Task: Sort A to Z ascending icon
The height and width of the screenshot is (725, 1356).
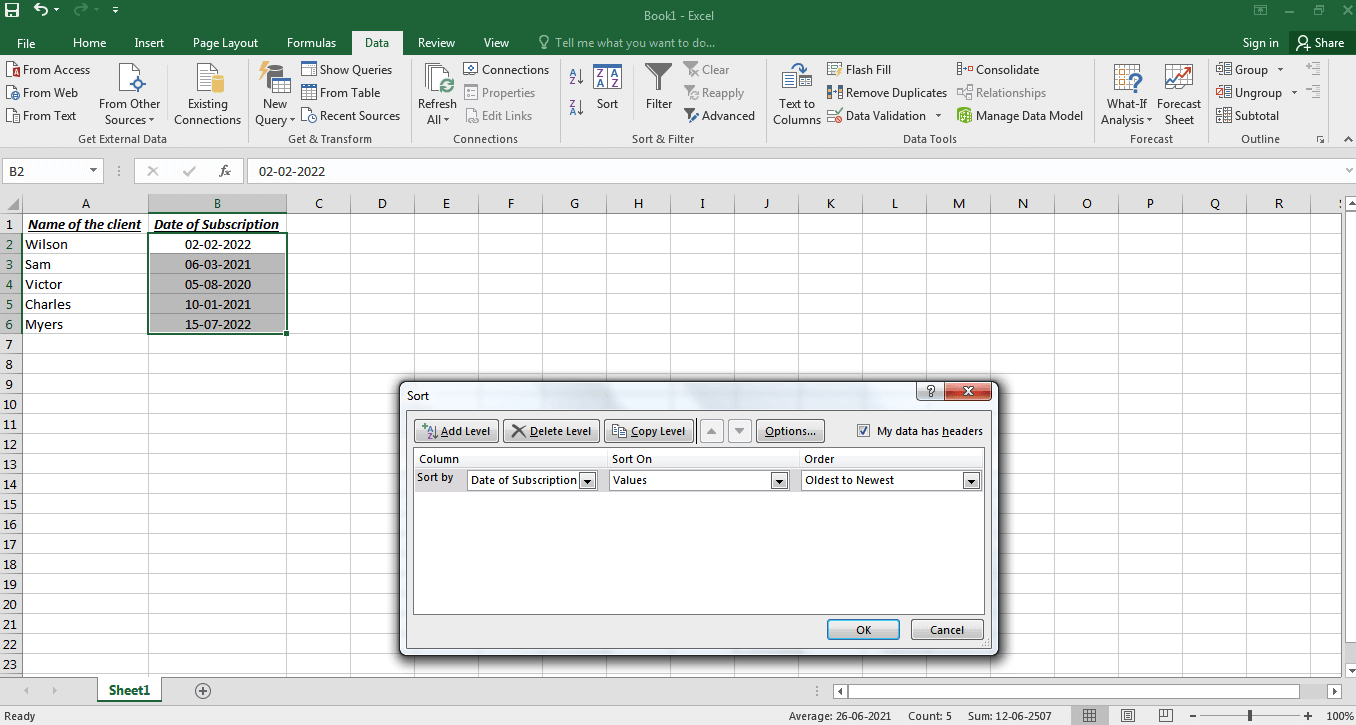Action: coord(576,77)
